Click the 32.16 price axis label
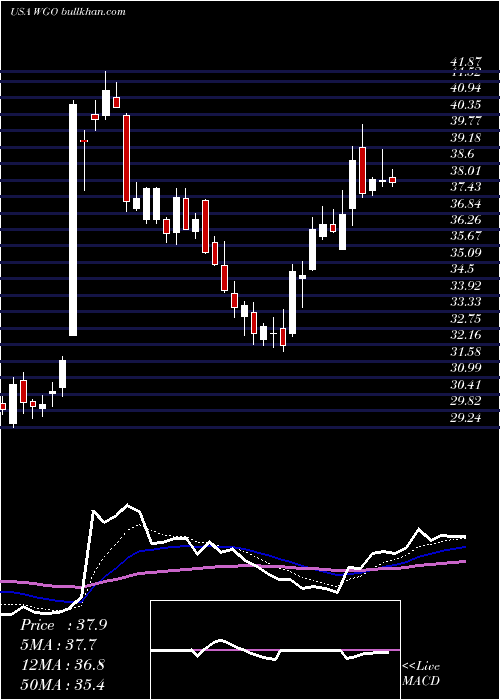 466,335
